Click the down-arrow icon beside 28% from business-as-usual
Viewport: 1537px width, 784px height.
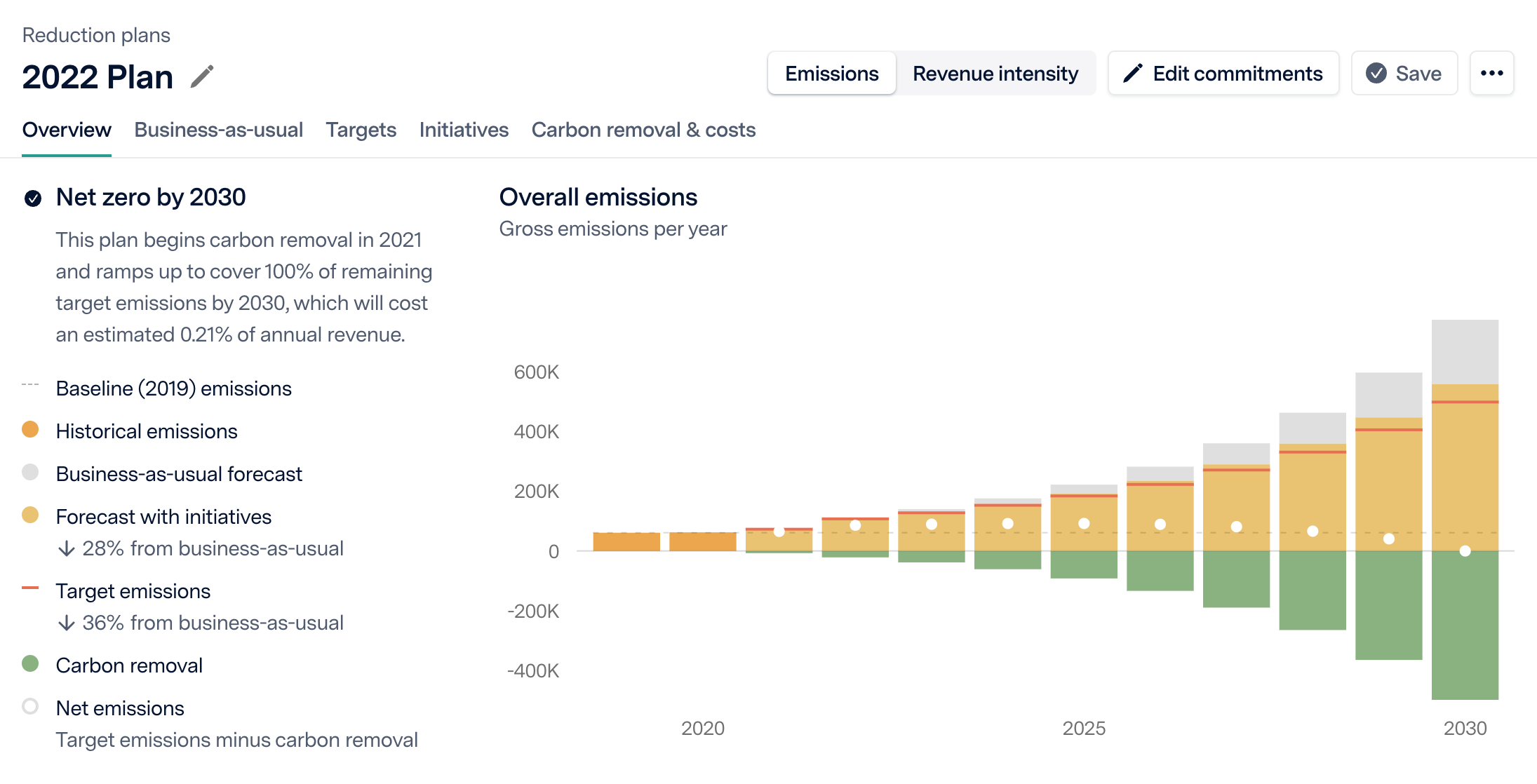pyautogui.click(x=67, y=548)
